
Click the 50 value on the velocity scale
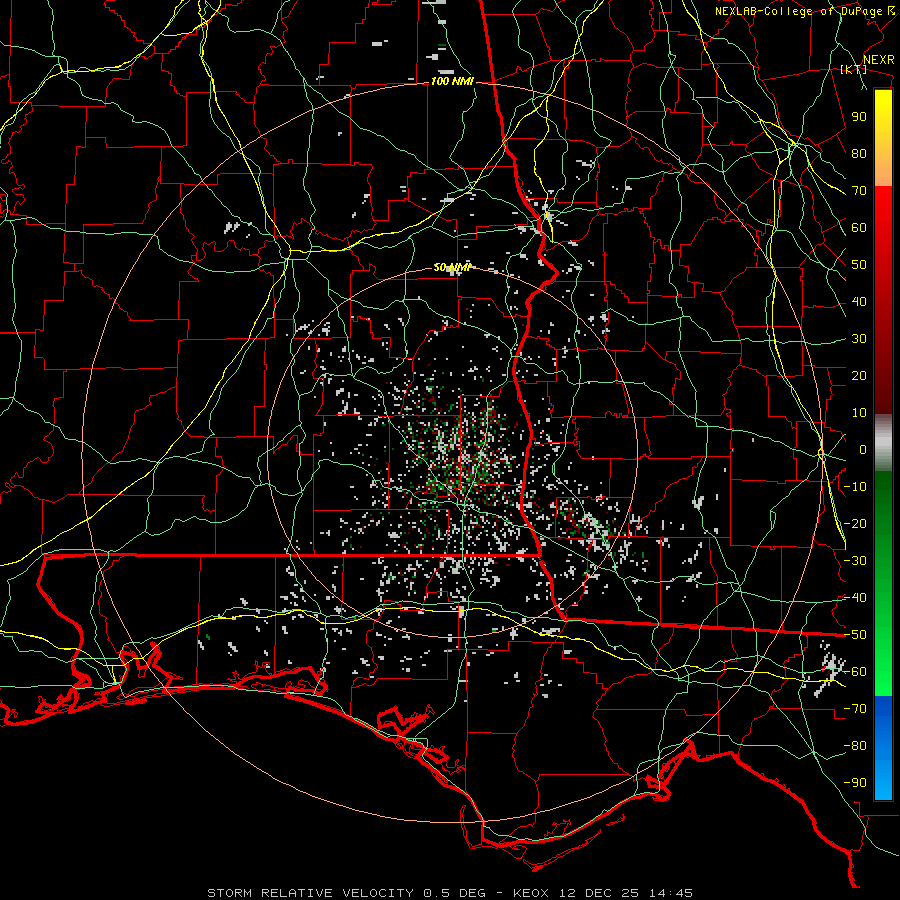pos(859,265)
